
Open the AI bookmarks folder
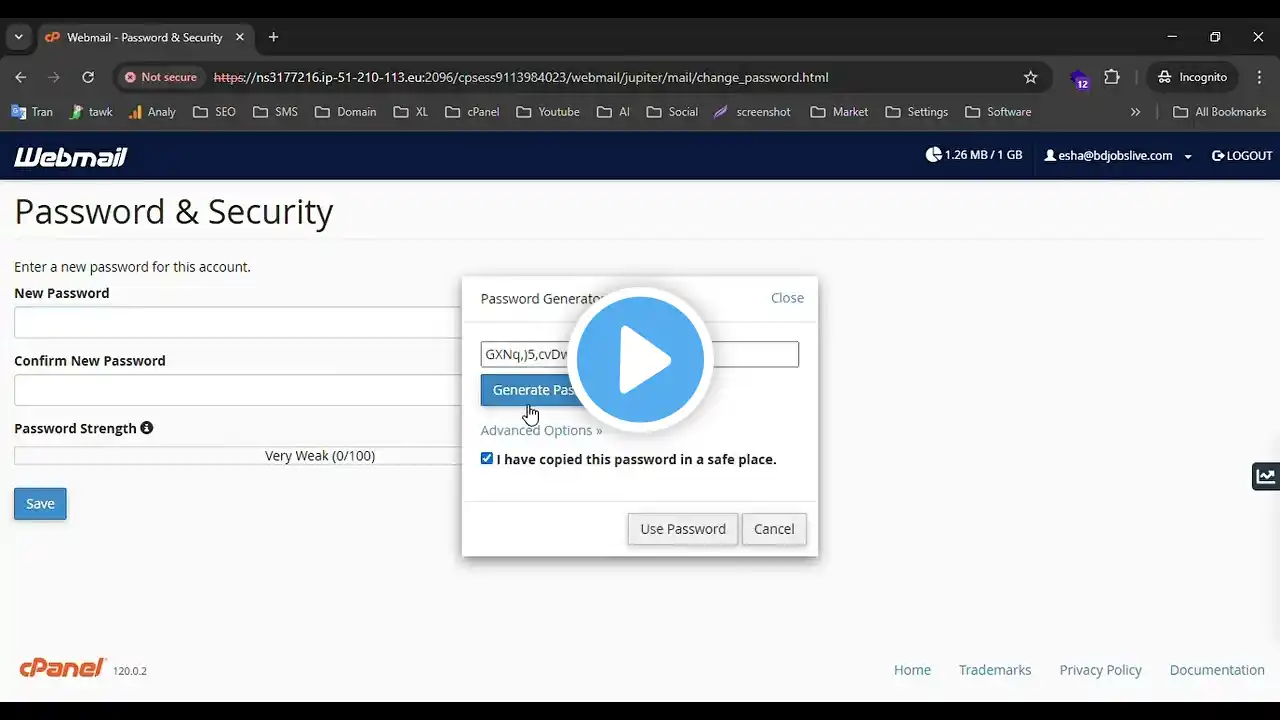click(613, 112)
